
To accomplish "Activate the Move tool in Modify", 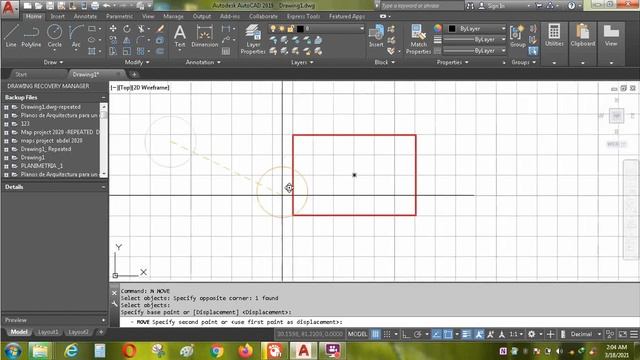I will point(113,29).
